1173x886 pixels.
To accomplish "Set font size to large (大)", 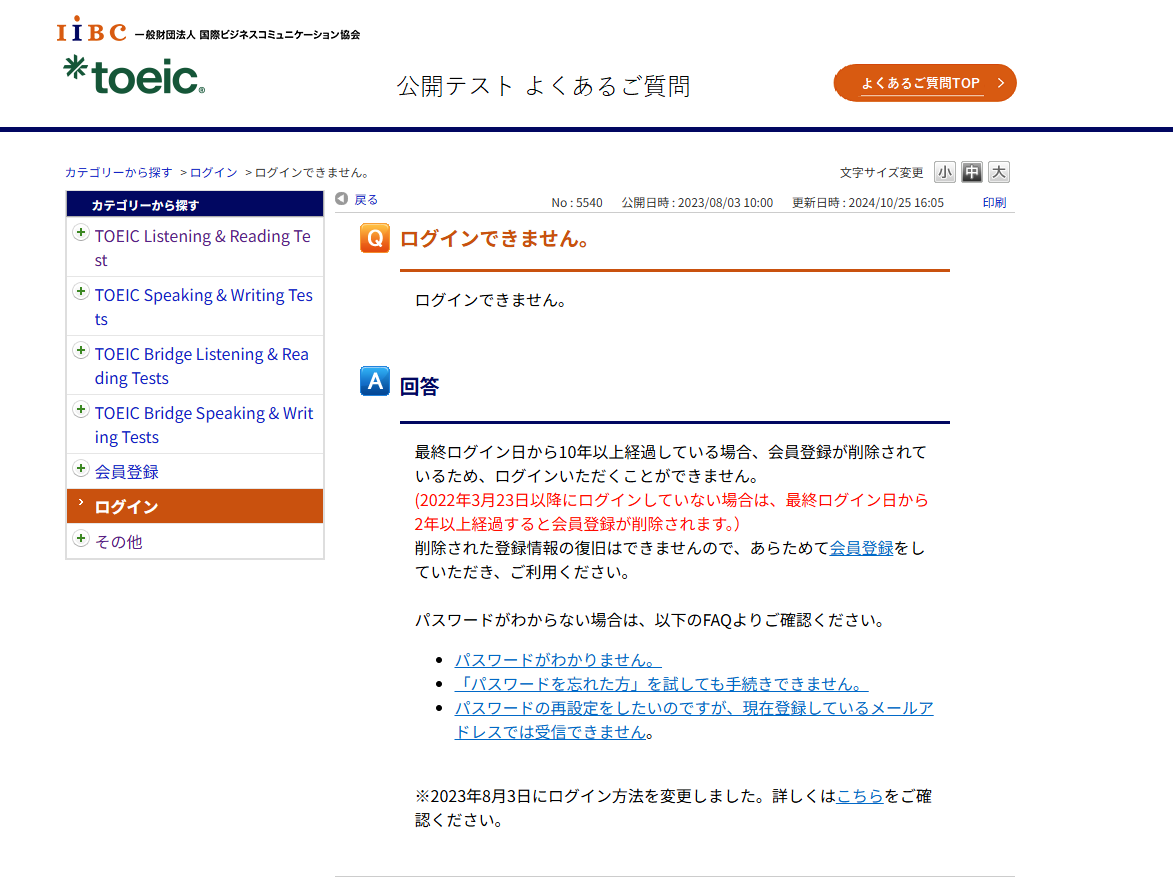I will 999,172.
